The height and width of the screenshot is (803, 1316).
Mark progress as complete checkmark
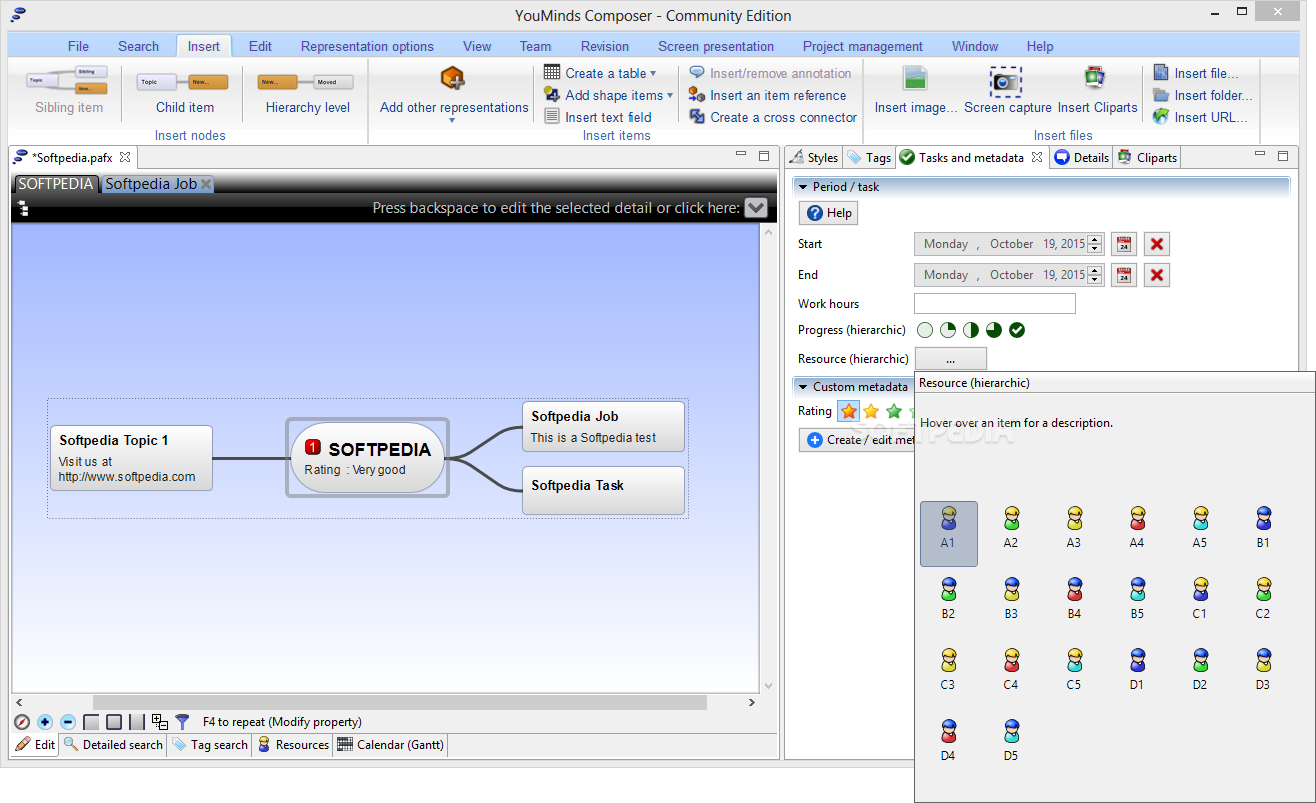click(1017, 330)
